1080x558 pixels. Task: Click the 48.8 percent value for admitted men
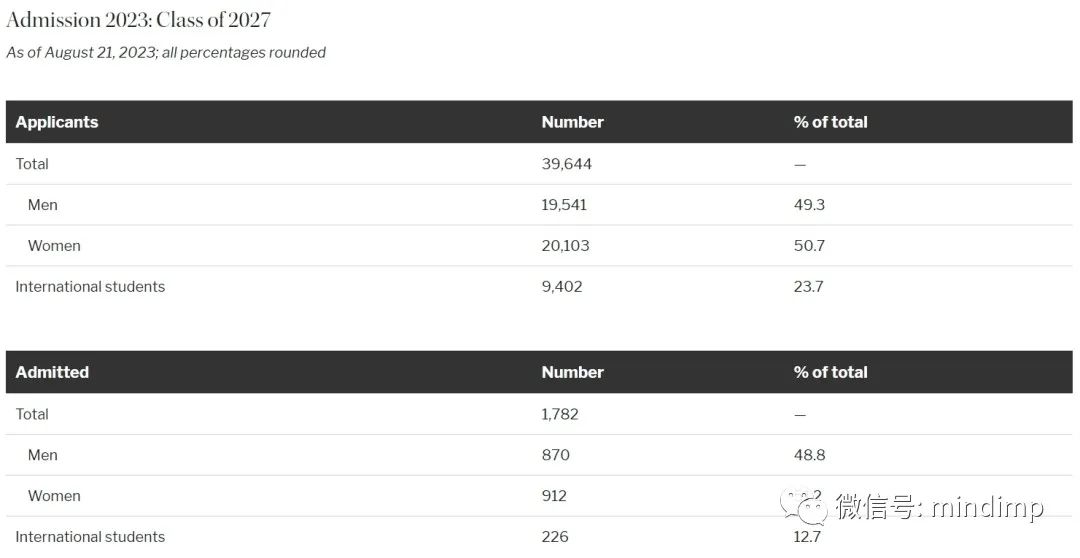[x=809, y=455]
